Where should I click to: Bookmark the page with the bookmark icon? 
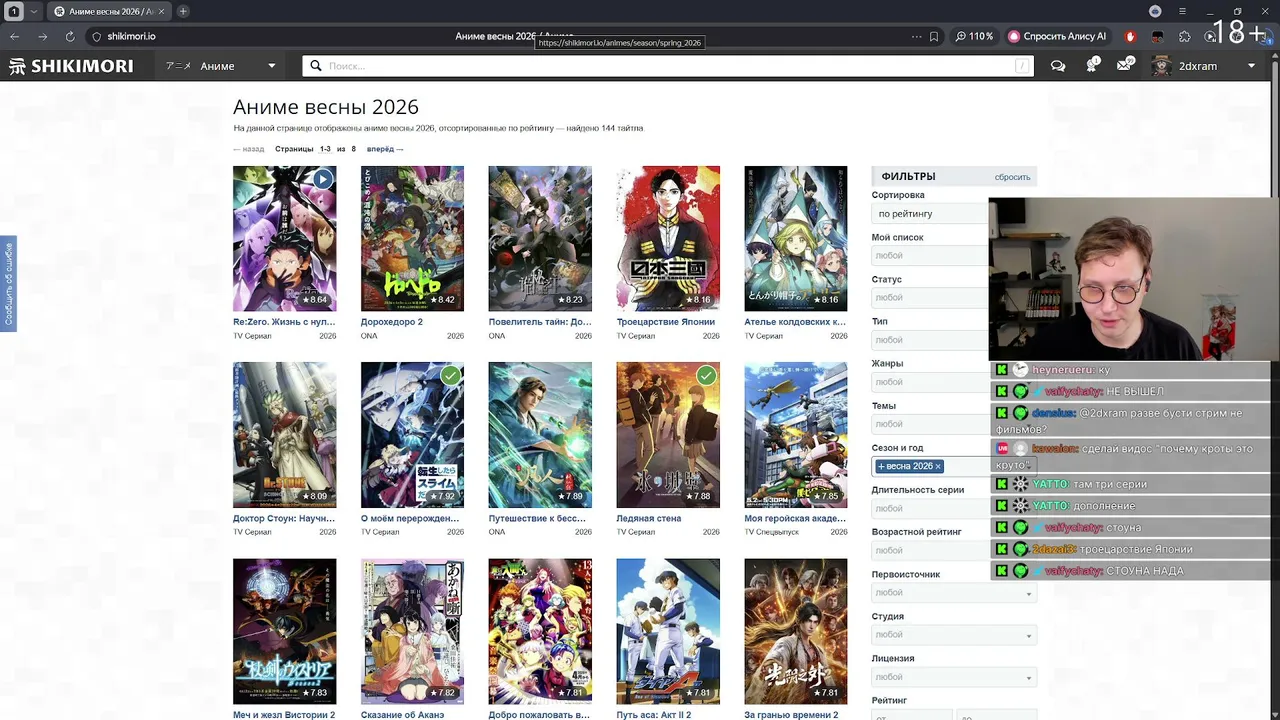tap(934, 36)
